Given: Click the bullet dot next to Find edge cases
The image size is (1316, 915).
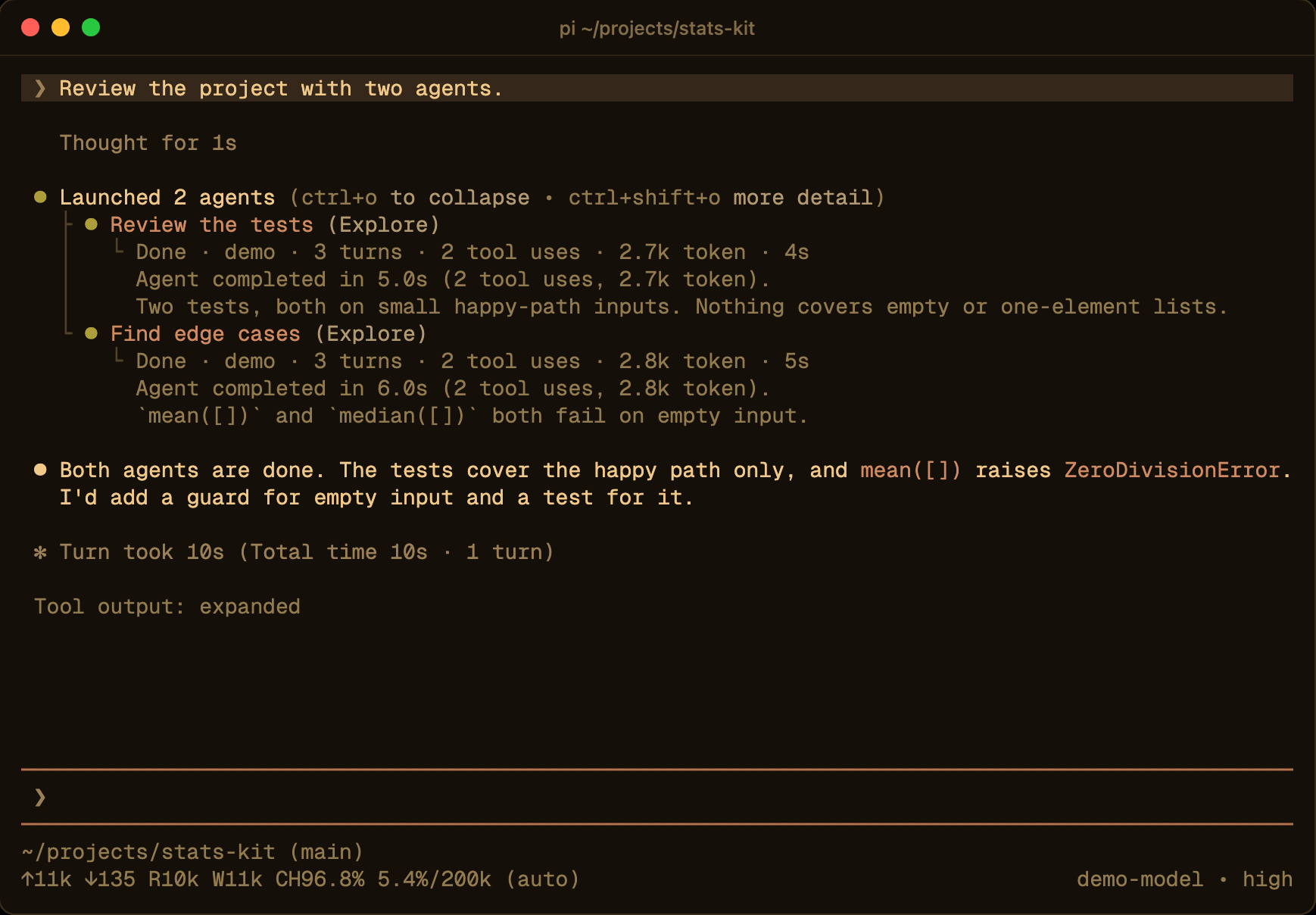Looking at the screenshot, I should (x=92, y=334).
